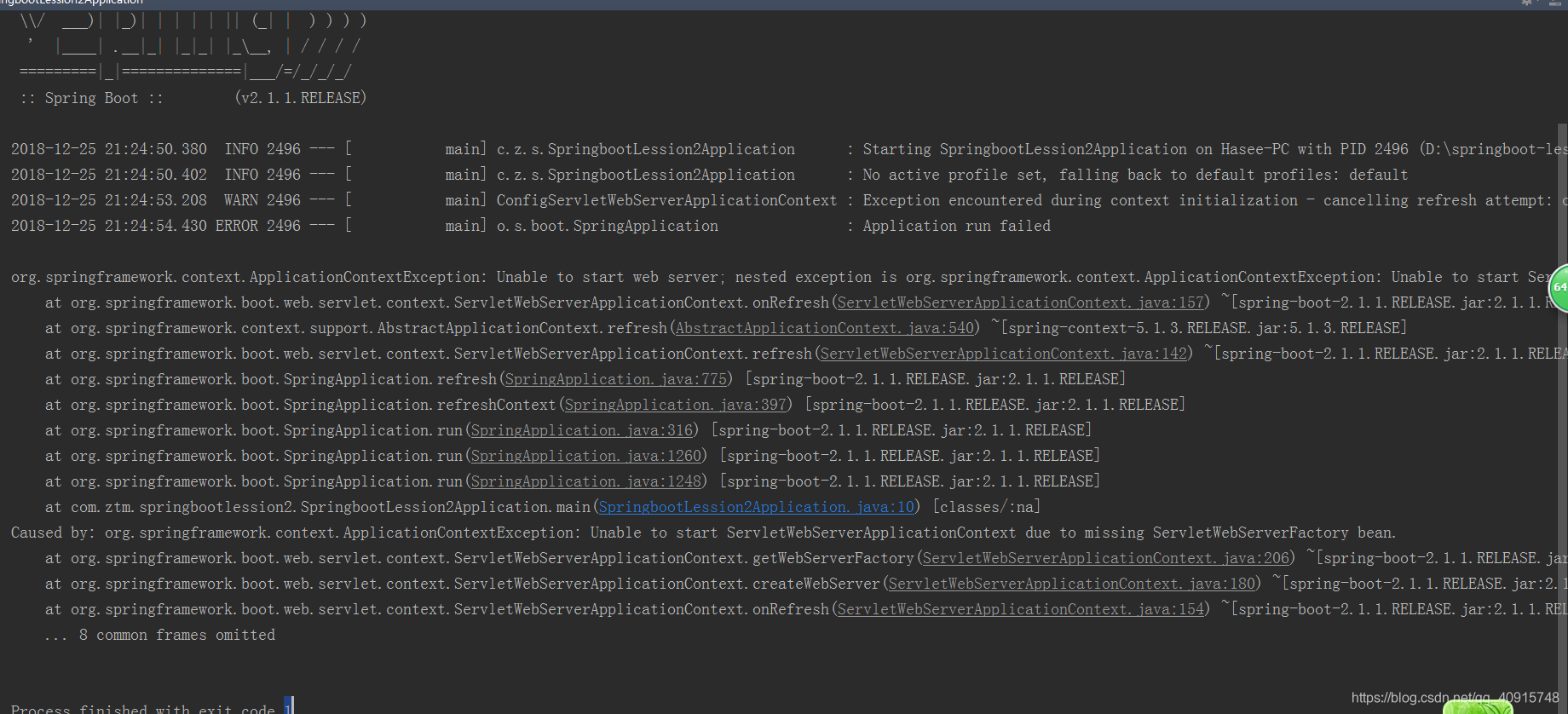Click 'ConfigServletWebServerApplicationContext' logger name

click(x=666, y=200)
